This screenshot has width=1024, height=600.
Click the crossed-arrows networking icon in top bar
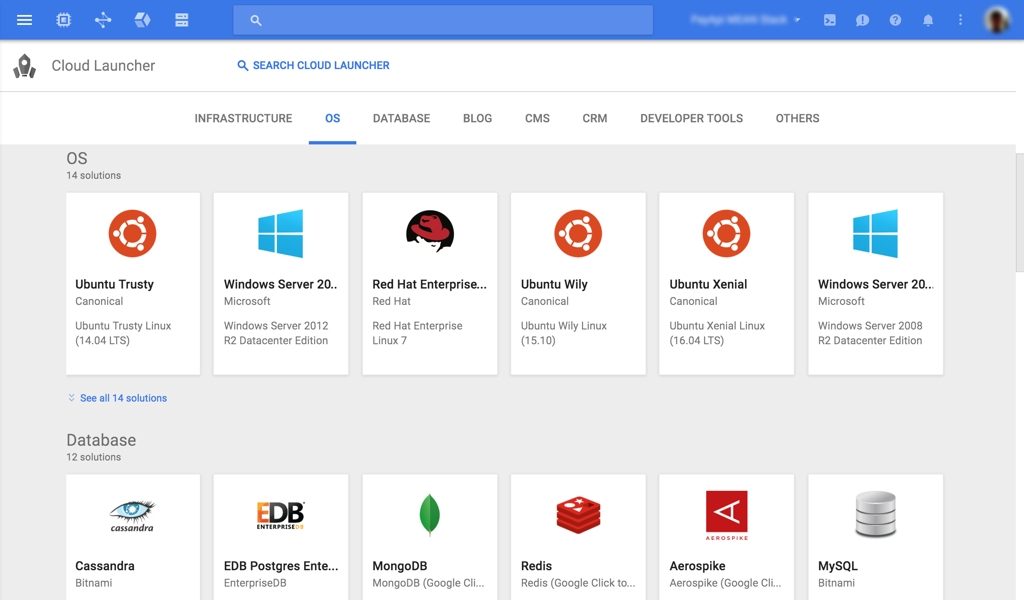click(x=103, y=20)
